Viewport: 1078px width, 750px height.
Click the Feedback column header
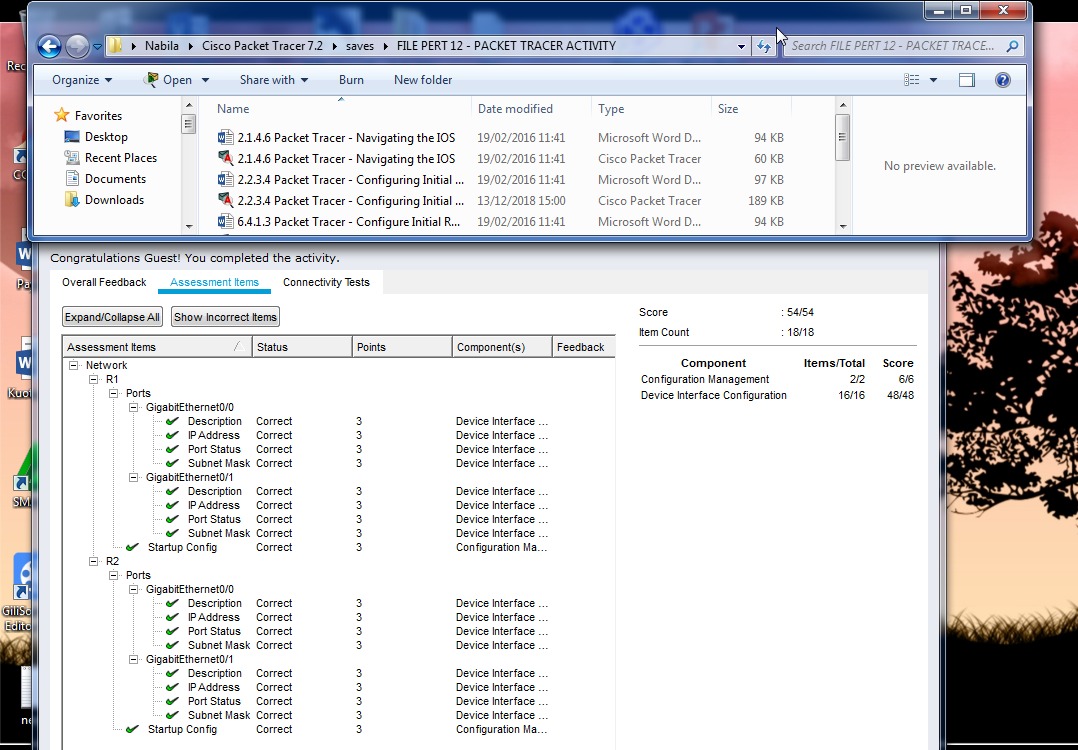pos(584,347)
